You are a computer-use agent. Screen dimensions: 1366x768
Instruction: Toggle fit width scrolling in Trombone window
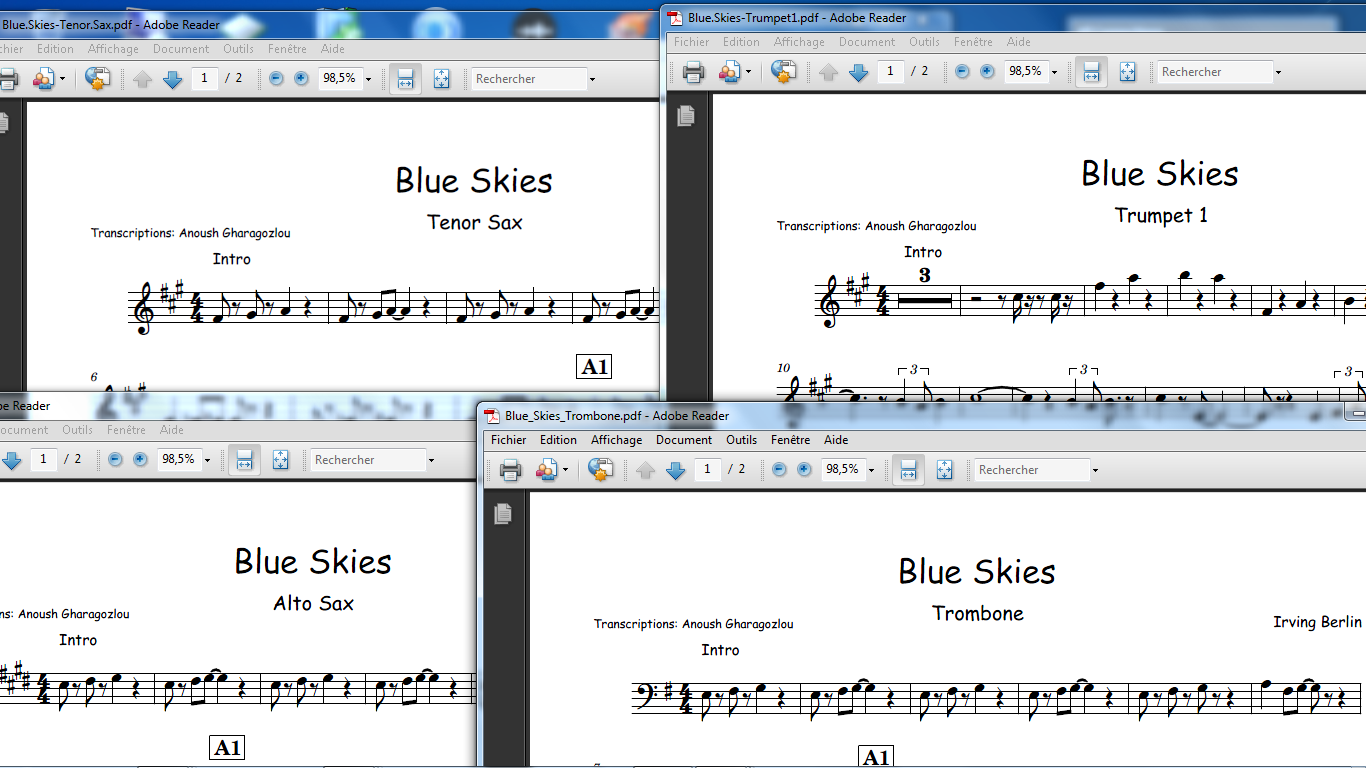click(x=908, y=470)
